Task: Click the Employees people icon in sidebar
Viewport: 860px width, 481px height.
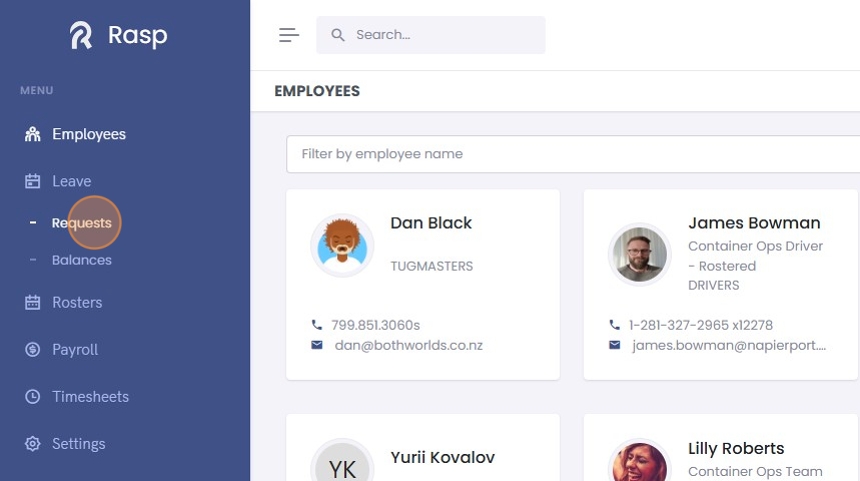Action: pos(32,134)
